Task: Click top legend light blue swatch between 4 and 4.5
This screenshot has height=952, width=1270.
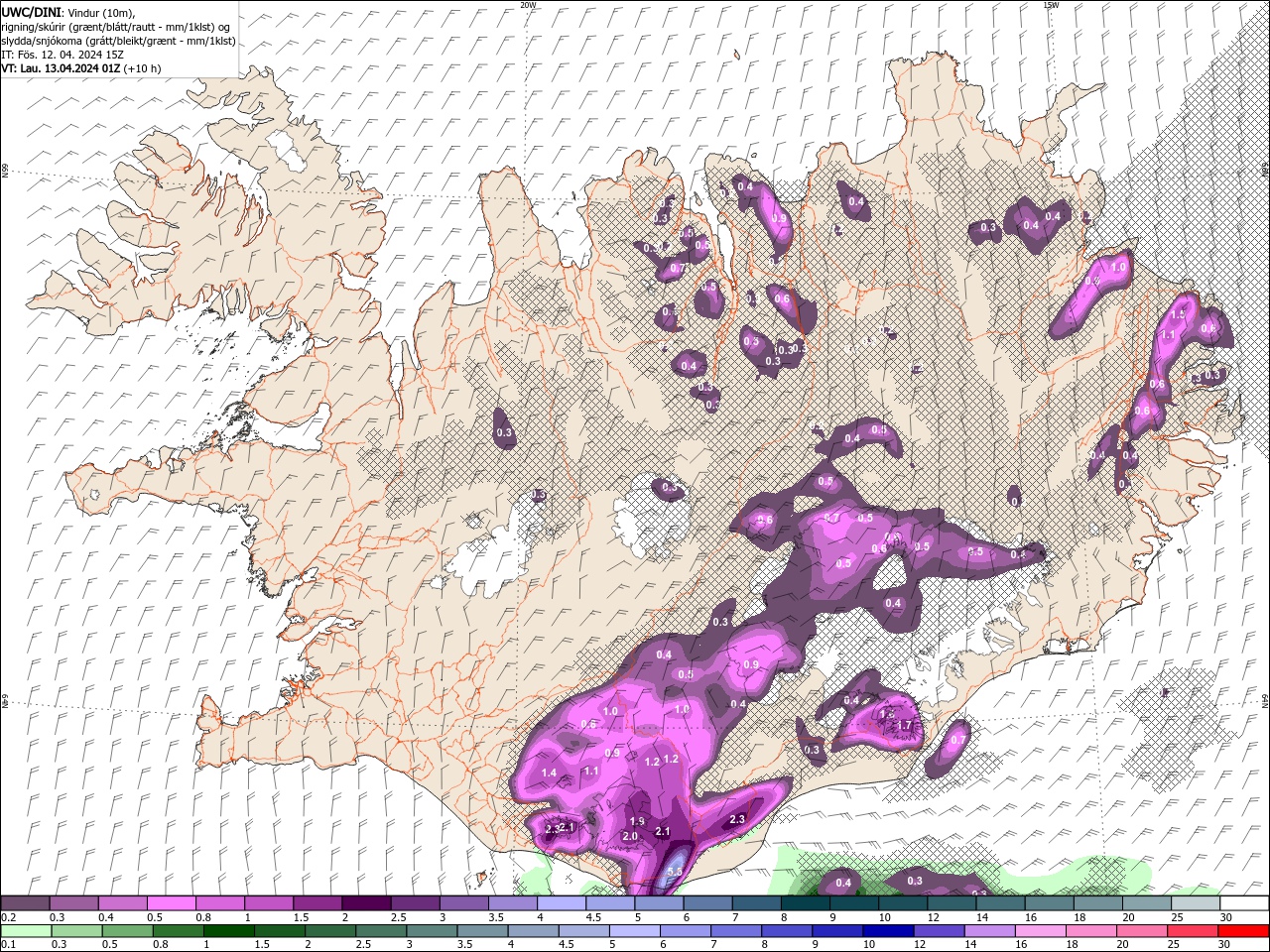Action: [562, 903]
